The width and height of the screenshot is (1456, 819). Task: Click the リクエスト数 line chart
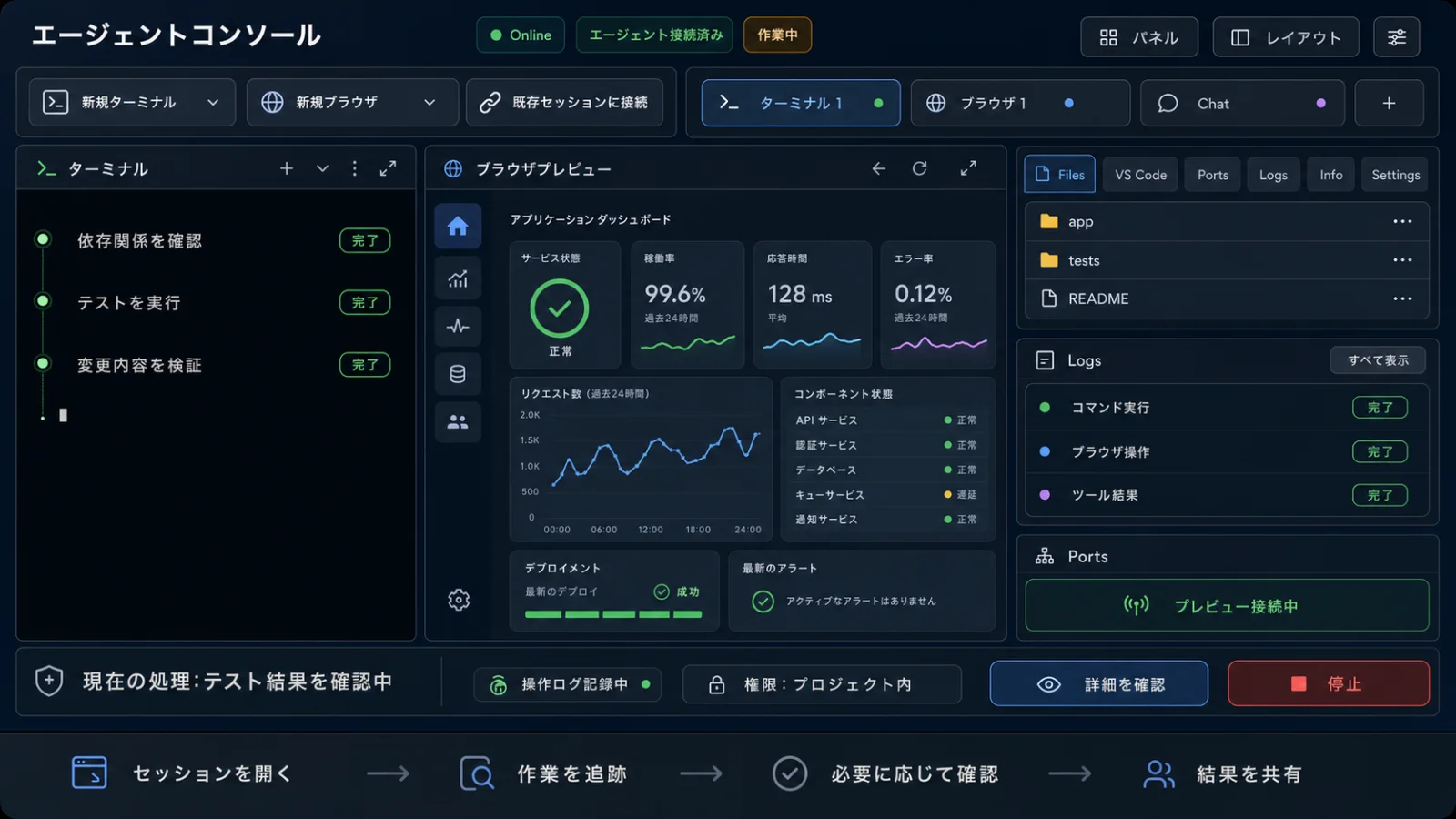[642, 460]
